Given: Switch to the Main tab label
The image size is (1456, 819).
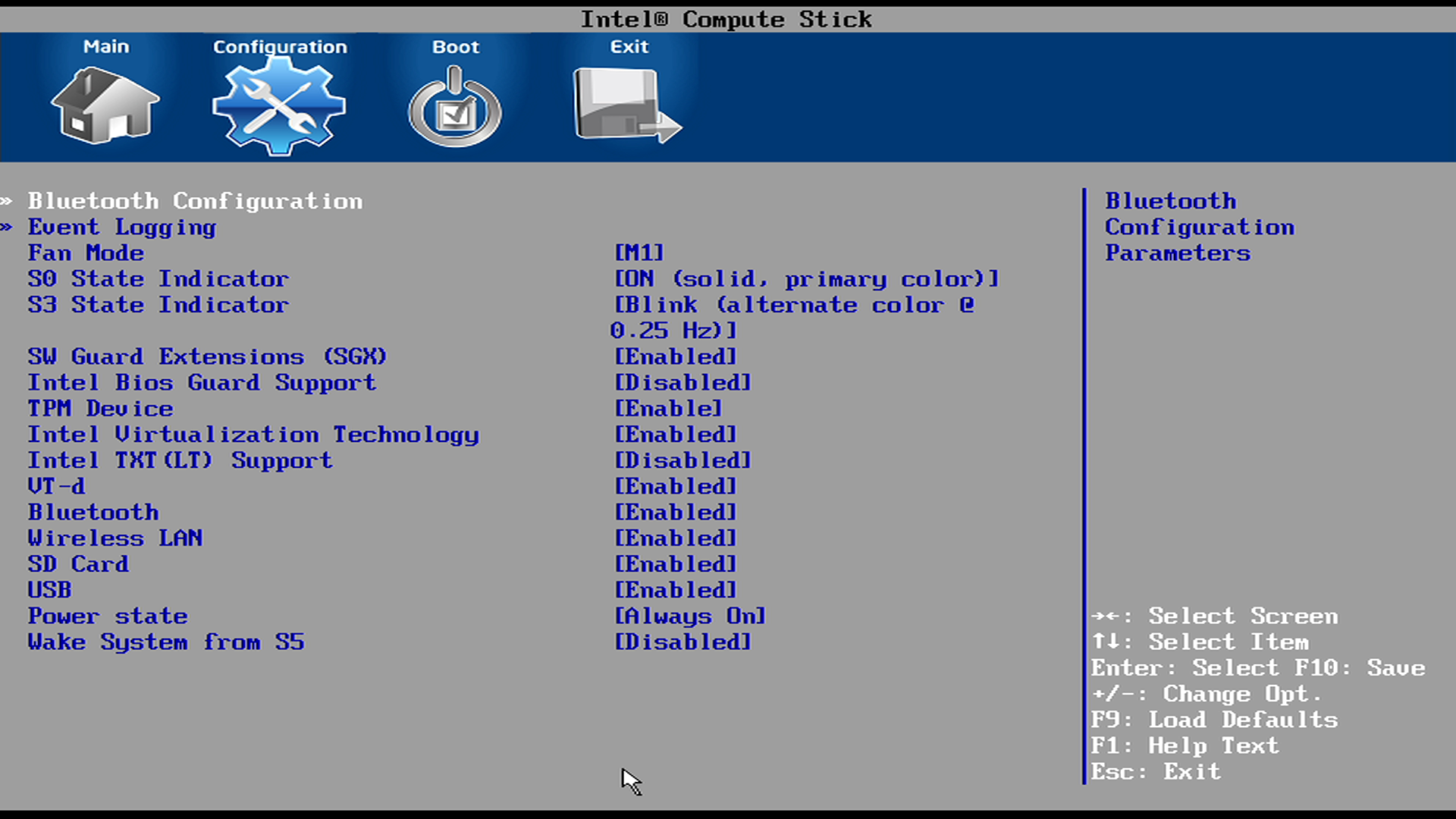Looking at the screenshot, I should [106, 47].
